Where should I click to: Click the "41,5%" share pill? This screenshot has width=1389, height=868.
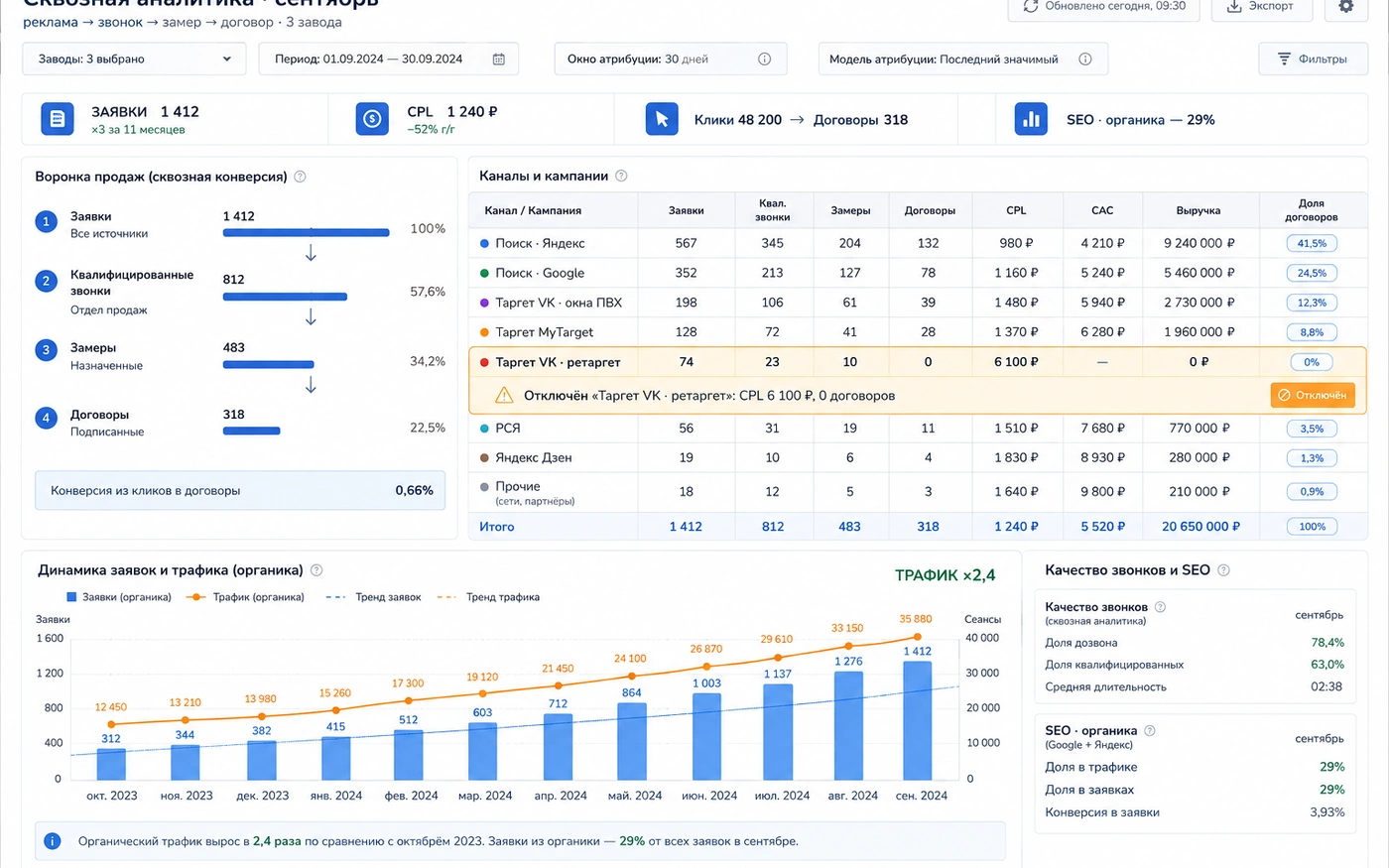[1312, 243]
